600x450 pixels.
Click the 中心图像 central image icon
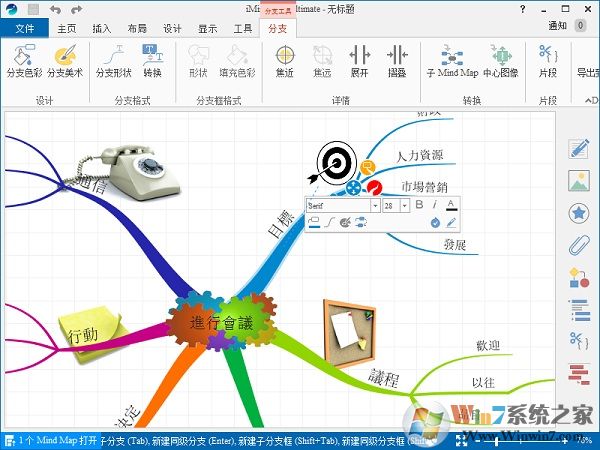[x=501, y=61]
